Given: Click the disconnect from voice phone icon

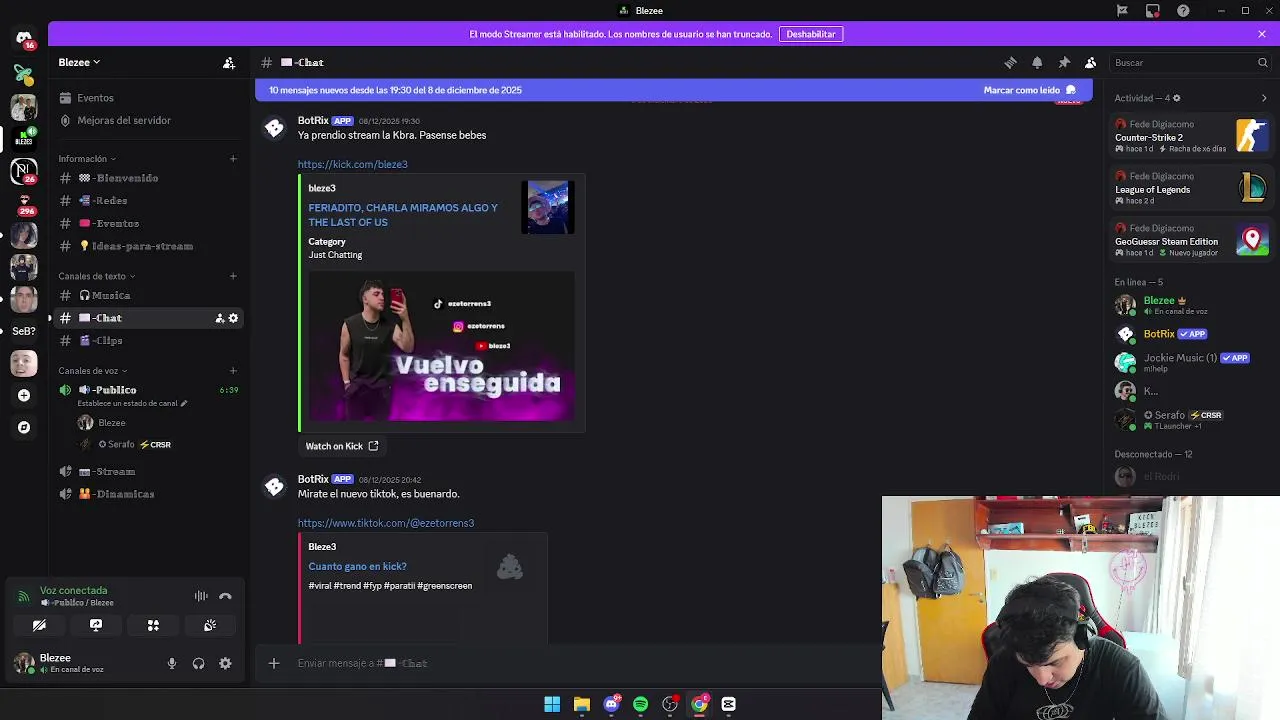Looking at the screenshot, I should click(225, 596).
